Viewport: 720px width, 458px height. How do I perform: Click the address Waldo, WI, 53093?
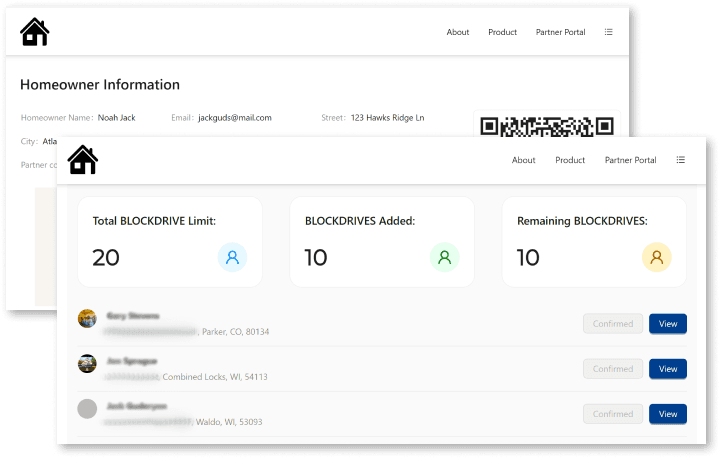(229, 422)
